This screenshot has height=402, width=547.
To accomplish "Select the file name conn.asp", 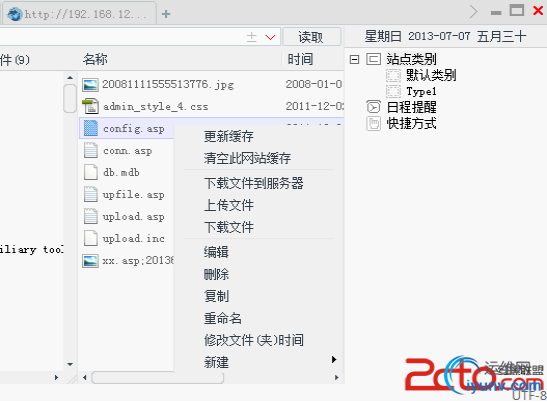I will click(127, 151).
